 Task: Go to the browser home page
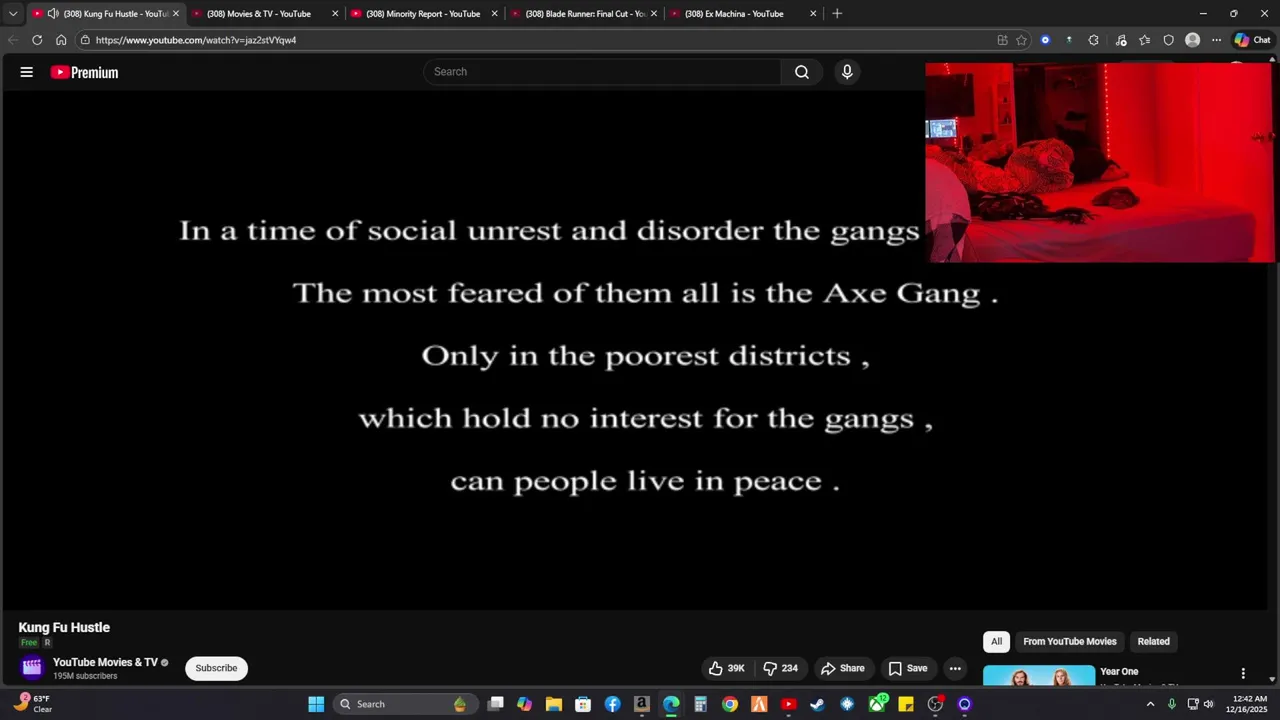61,40
